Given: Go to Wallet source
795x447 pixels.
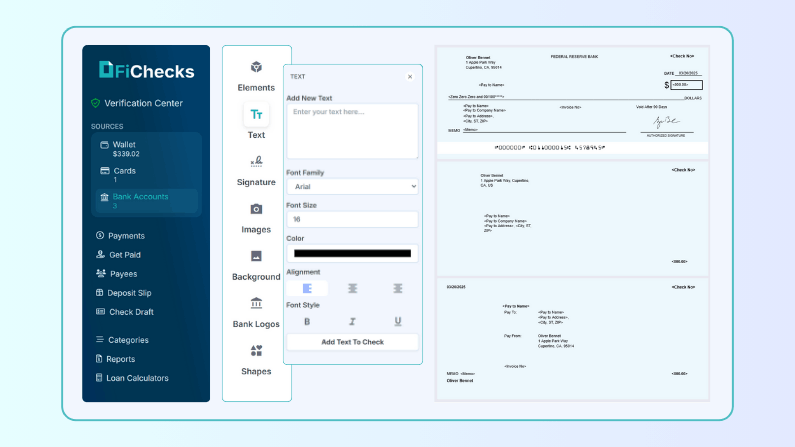Looking at the screenshot, I should click(146, 149).
